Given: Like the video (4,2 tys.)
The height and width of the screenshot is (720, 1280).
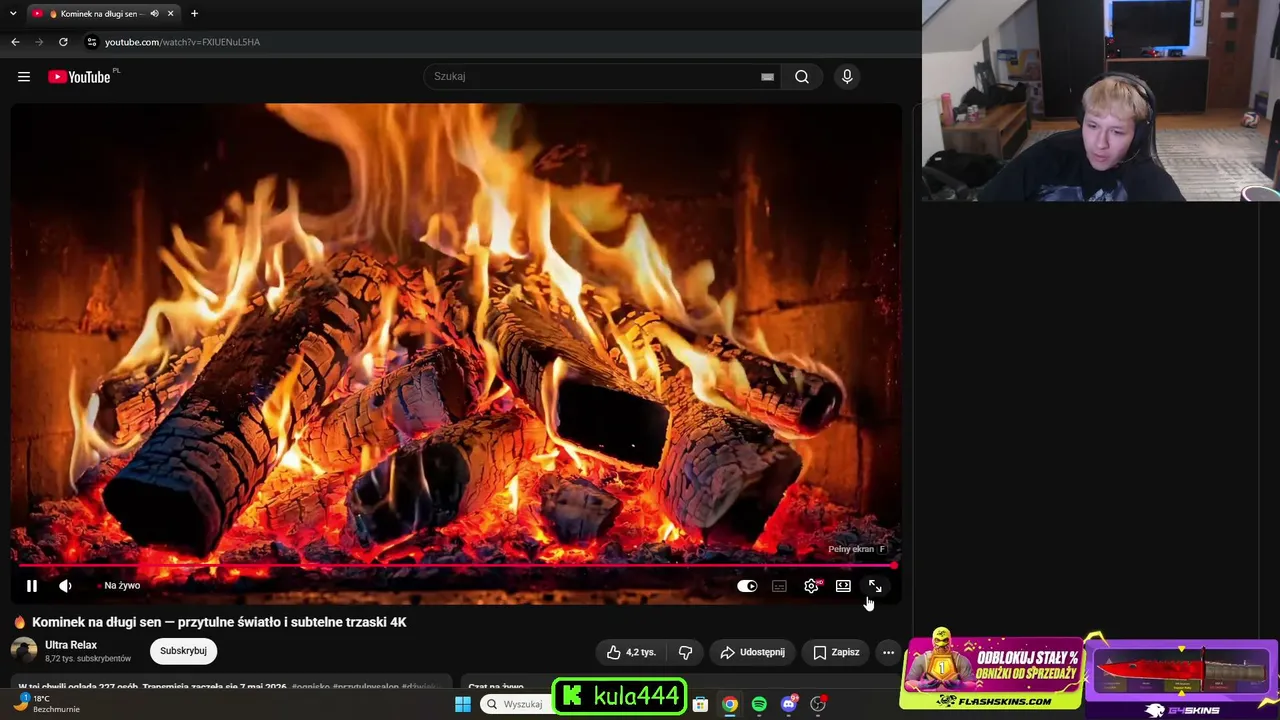Looking at the screenshot, I should 631,652.
